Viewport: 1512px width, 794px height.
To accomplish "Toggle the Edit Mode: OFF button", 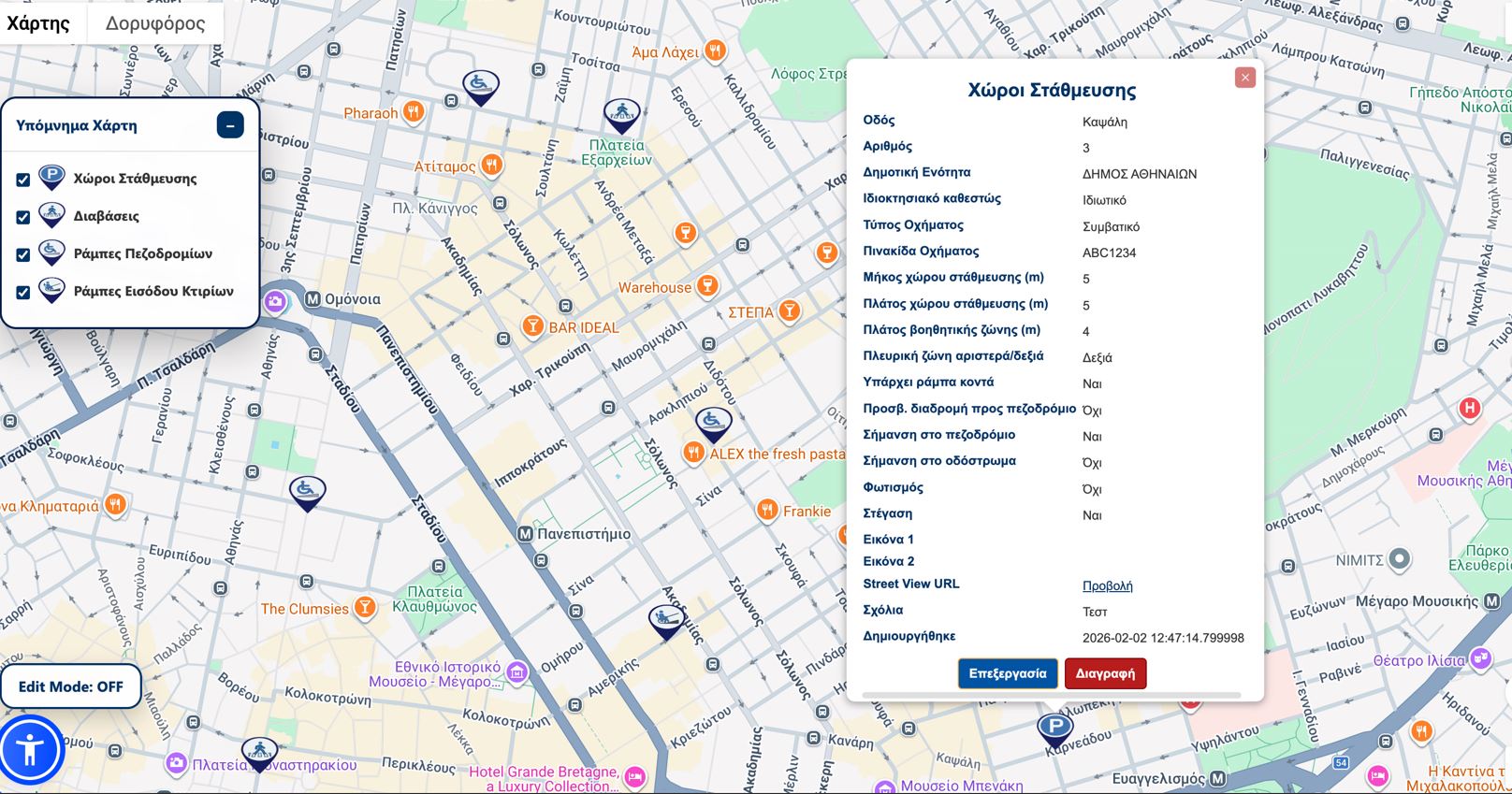I will pos(71,686).
